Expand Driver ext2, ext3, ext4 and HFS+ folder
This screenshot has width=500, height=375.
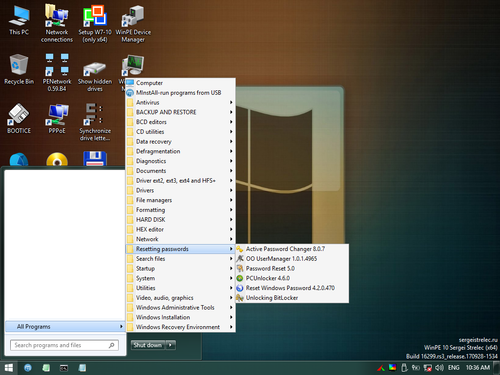(180, 181)
